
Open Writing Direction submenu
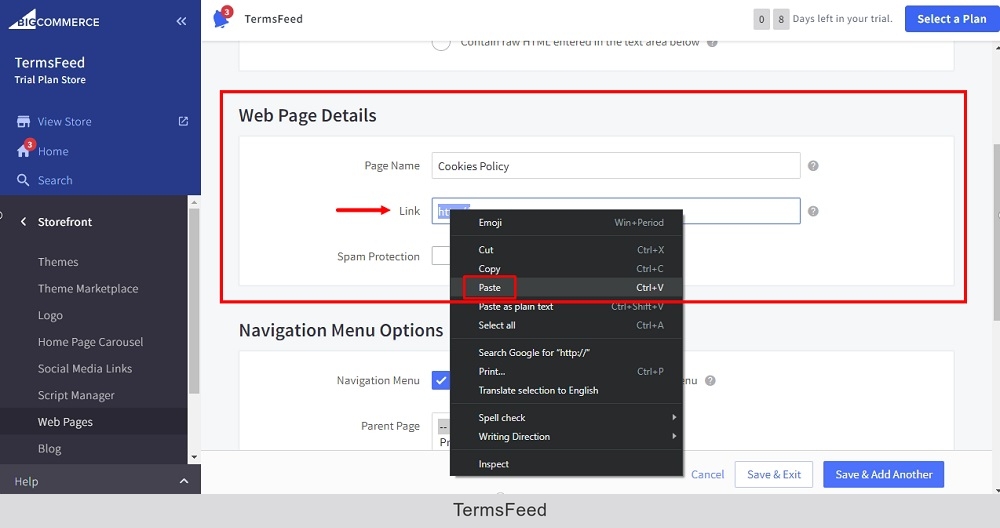566,437
